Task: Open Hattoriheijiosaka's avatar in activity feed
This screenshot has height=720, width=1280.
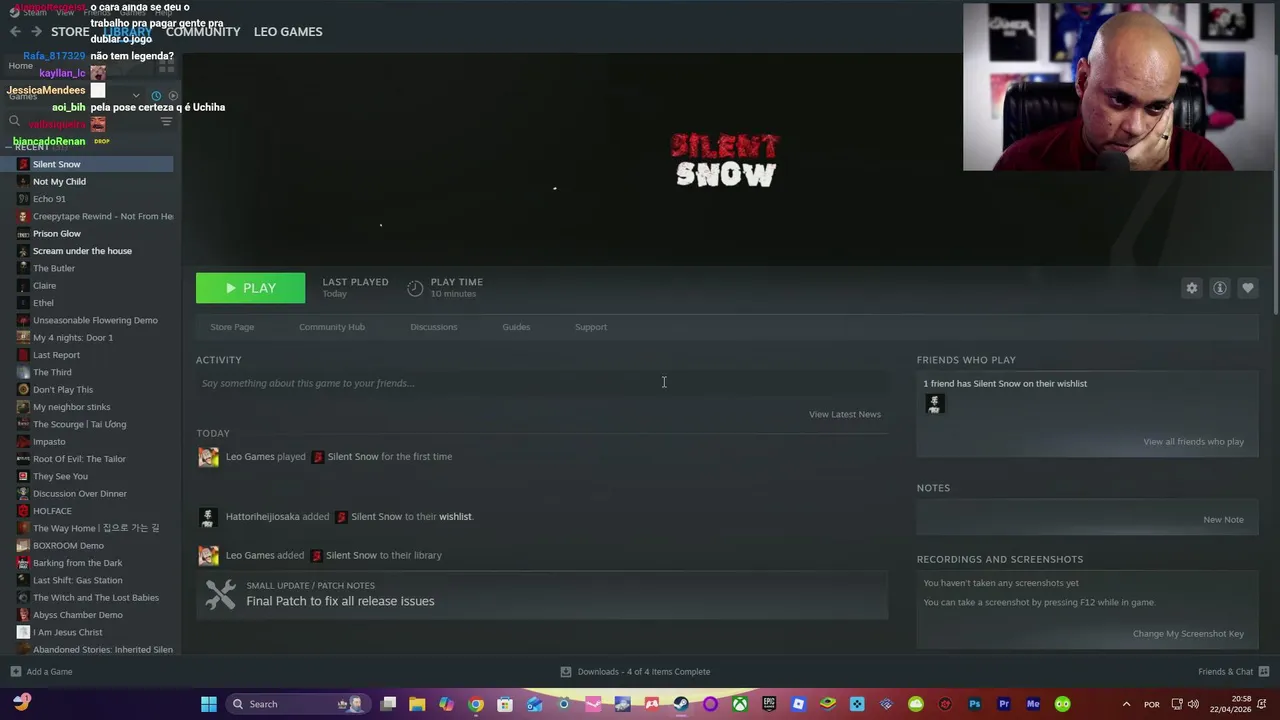Action: (208, 517)
